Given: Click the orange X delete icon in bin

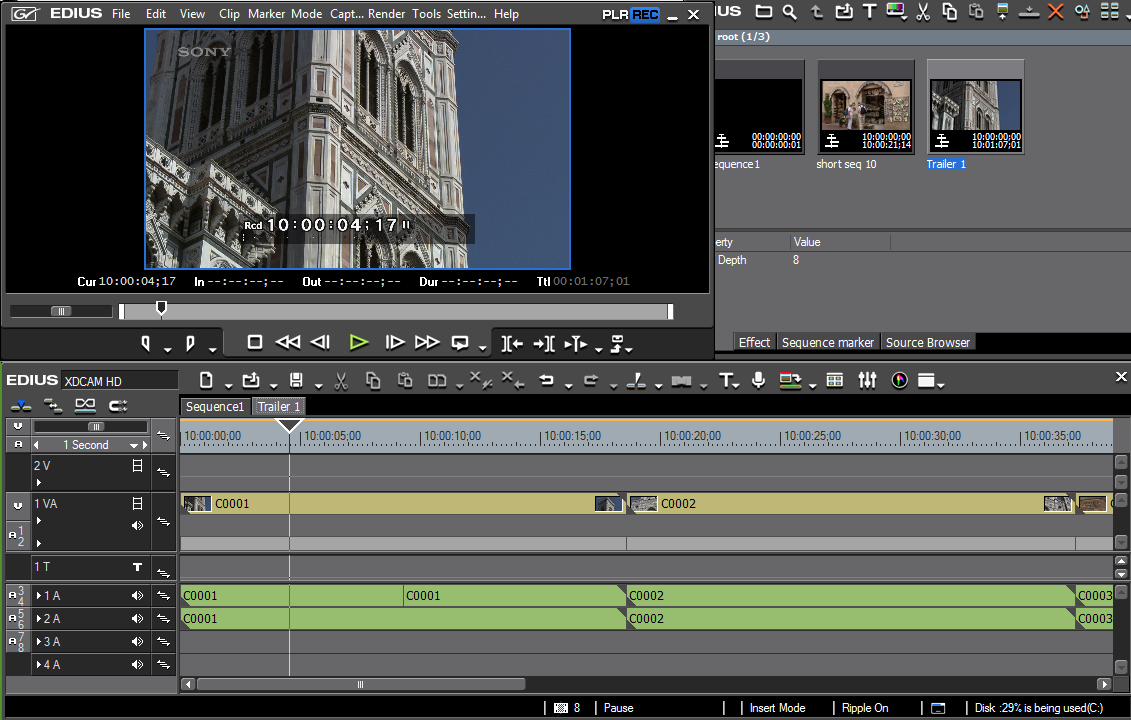Looking at the screenshot, I should (1055, 11).
